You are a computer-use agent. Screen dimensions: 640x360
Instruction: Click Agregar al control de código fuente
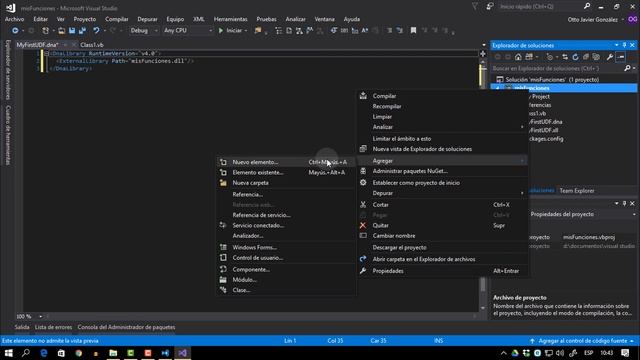(582, 341)
